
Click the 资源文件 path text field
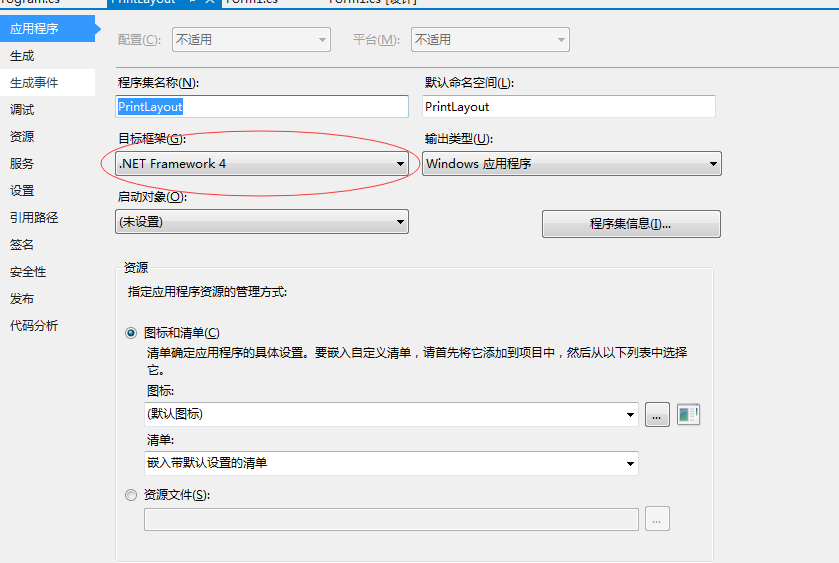point(391,520)
